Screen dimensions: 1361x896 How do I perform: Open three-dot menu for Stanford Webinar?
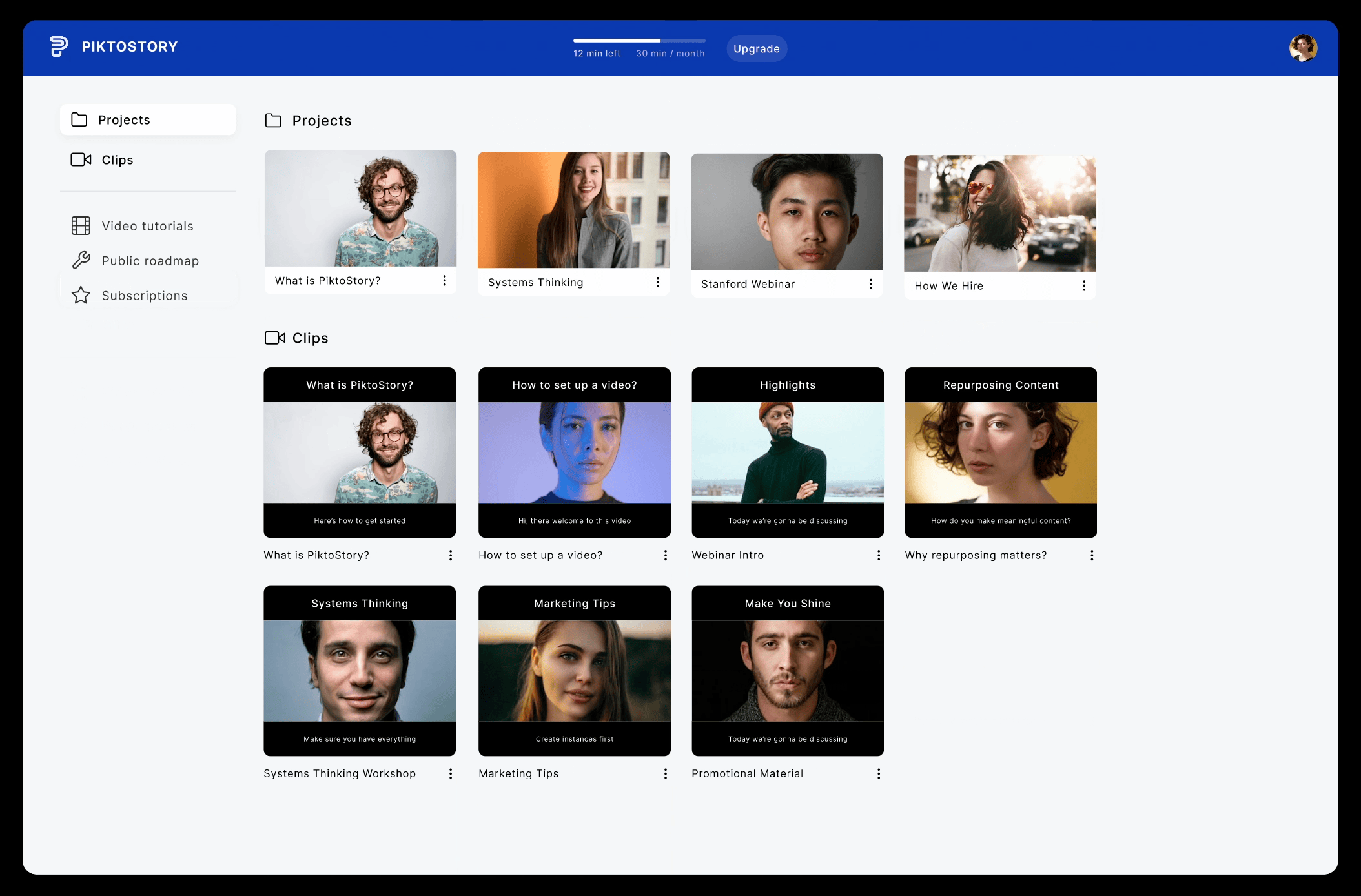pos(870,284)
